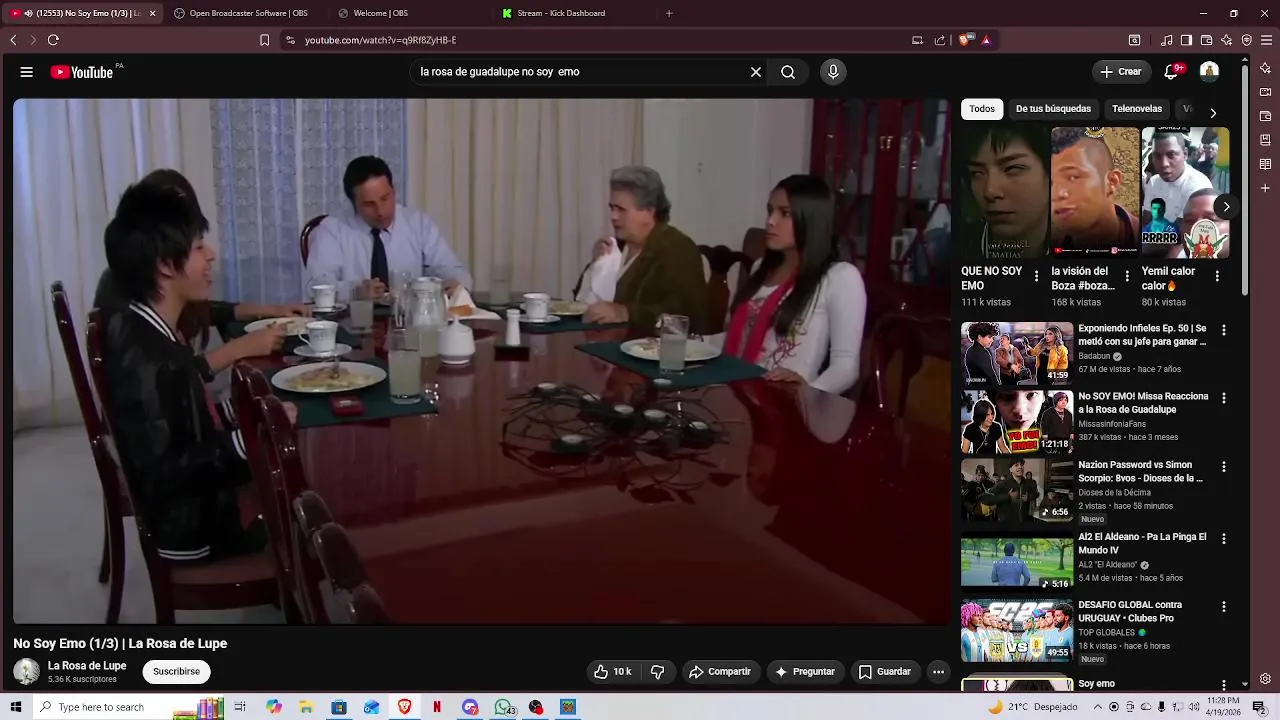
Task: Open options for Yemil calor short
Action: 1217,277
